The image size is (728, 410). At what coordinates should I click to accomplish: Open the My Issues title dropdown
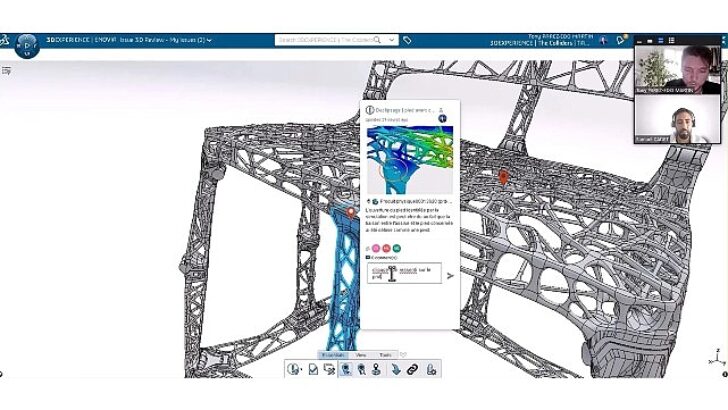tap(209, 41)
